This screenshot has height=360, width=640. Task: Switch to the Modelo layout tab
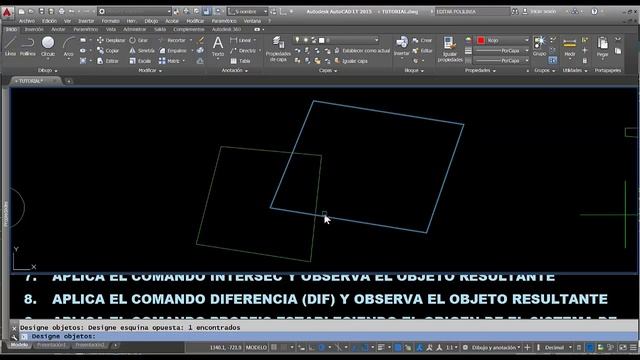click(x=19, y=345)
